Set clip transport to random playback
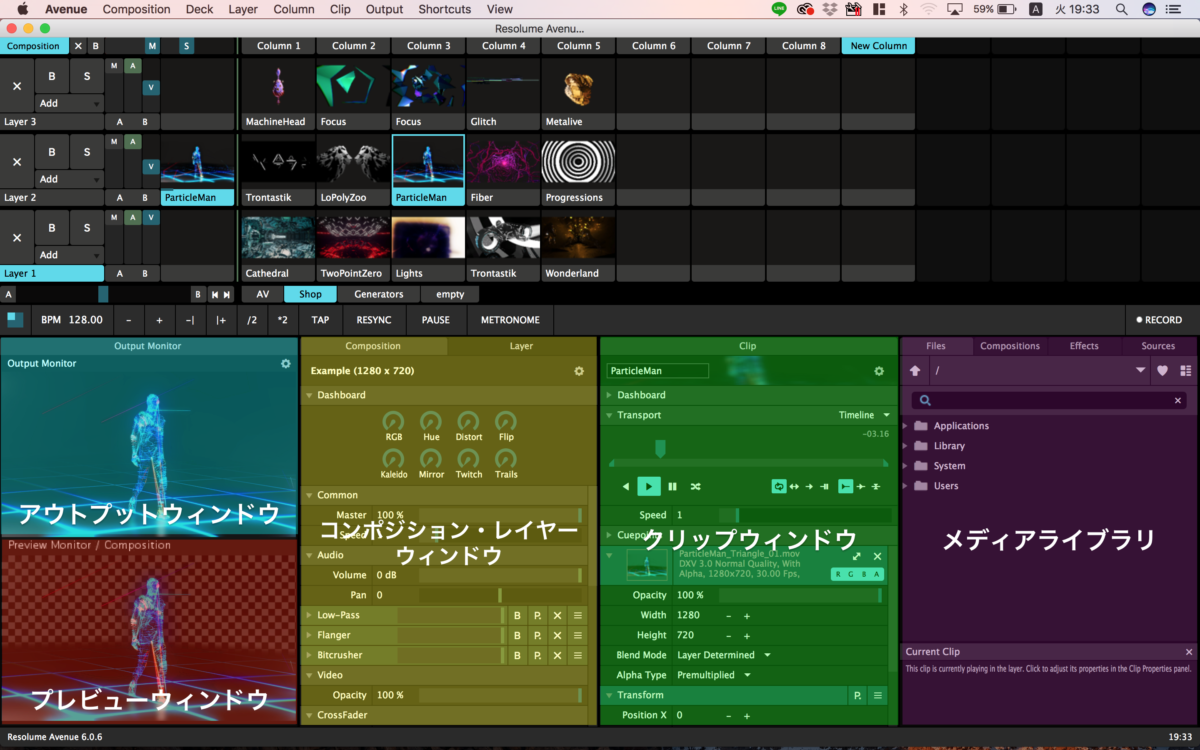The height and width of the screenshot is (750, 1200). click(695, 487)
